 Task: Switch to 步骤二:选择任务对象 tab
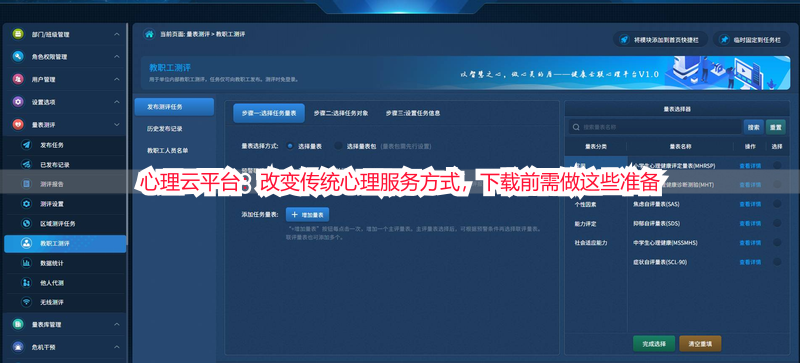point(341,113)
